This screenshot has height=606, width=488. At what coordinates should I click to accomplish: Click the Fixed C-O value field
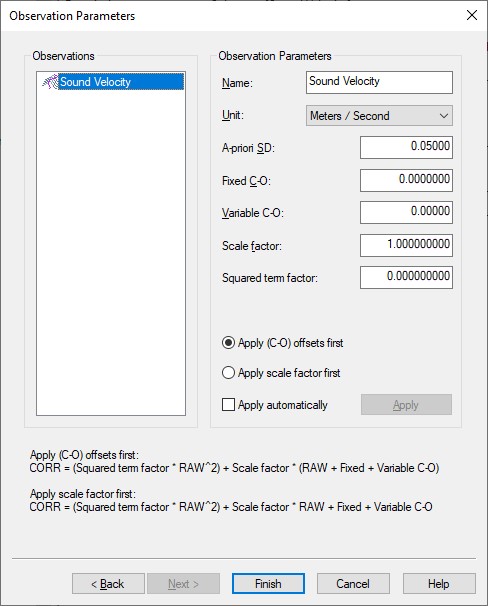(406, 180)
